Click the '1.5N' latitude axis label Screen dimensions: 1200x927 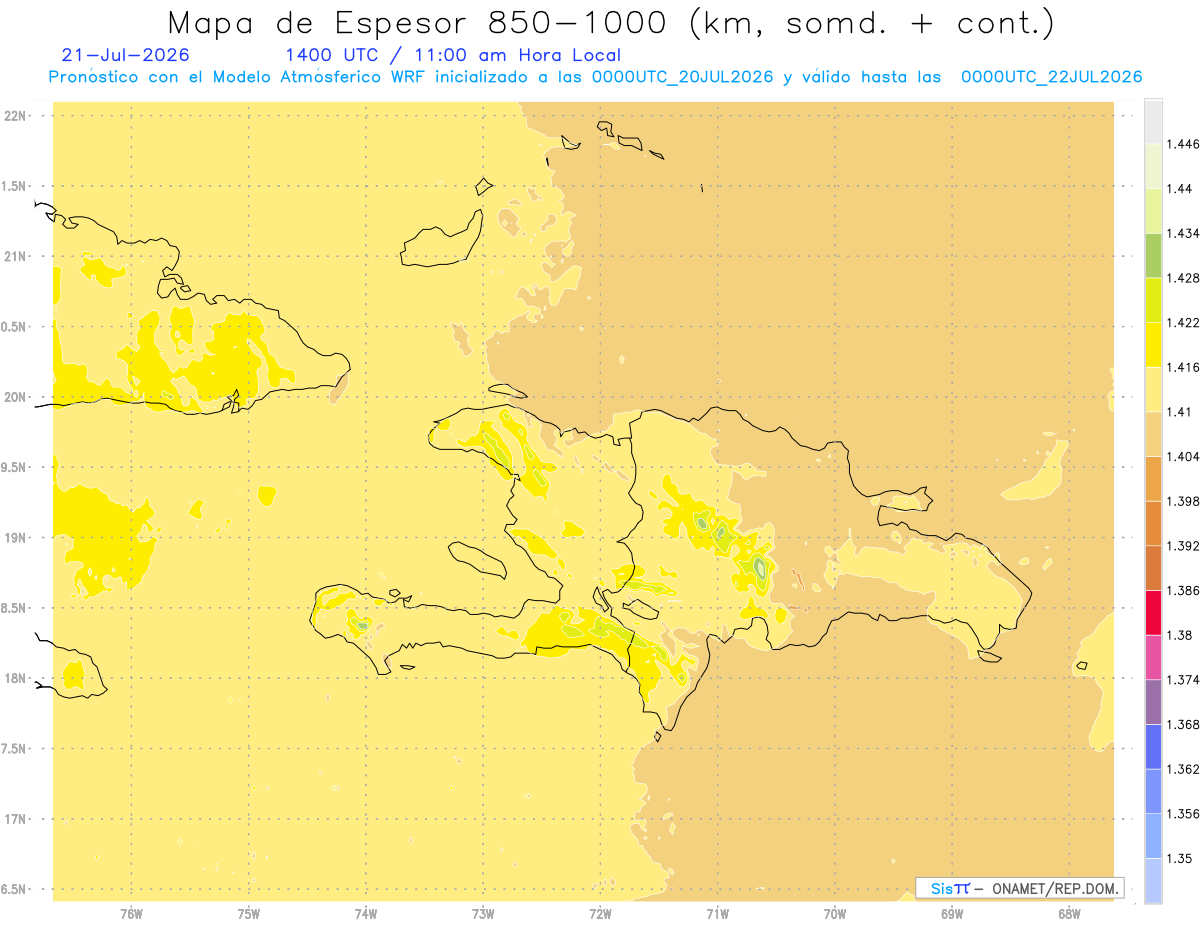[15, 186]
